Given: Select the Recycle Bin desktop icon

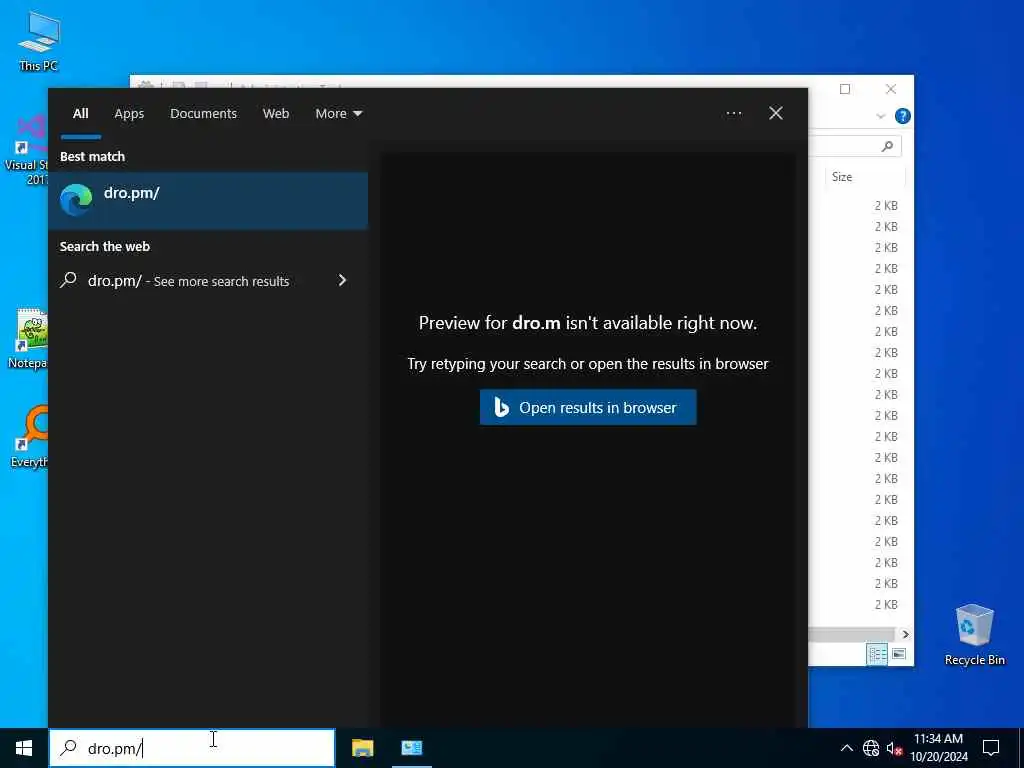Looking at the screenshot, I should click(974, 635).
